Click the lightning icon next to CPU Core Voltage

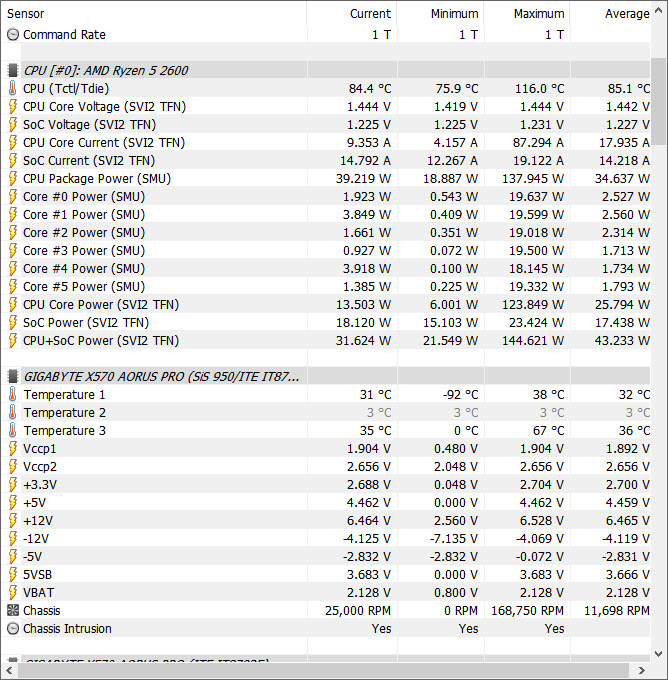click(12, 107)
